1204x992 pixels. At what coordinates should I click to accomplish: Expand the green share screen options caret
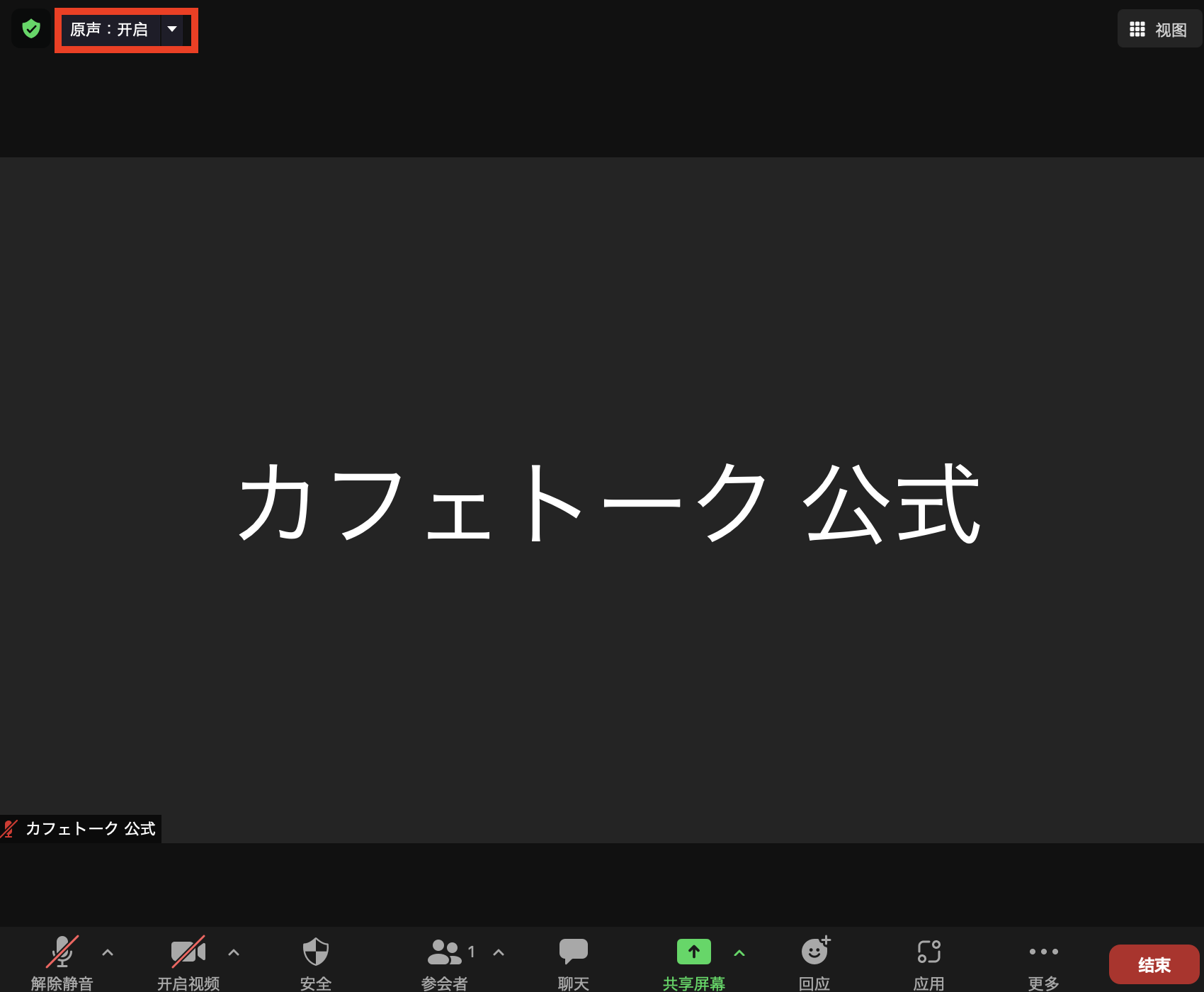[739, 953]
